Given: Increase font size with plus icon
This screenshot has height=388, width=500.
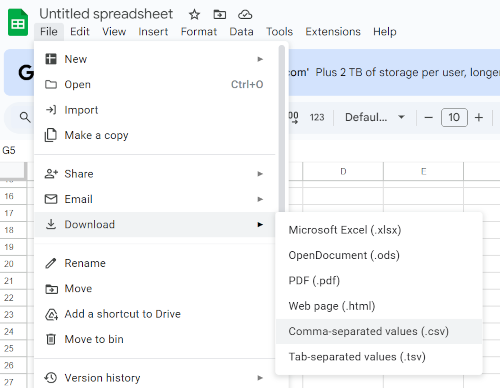Looking at the screenshot, I should pyautogui.click(x=479, y=118).
